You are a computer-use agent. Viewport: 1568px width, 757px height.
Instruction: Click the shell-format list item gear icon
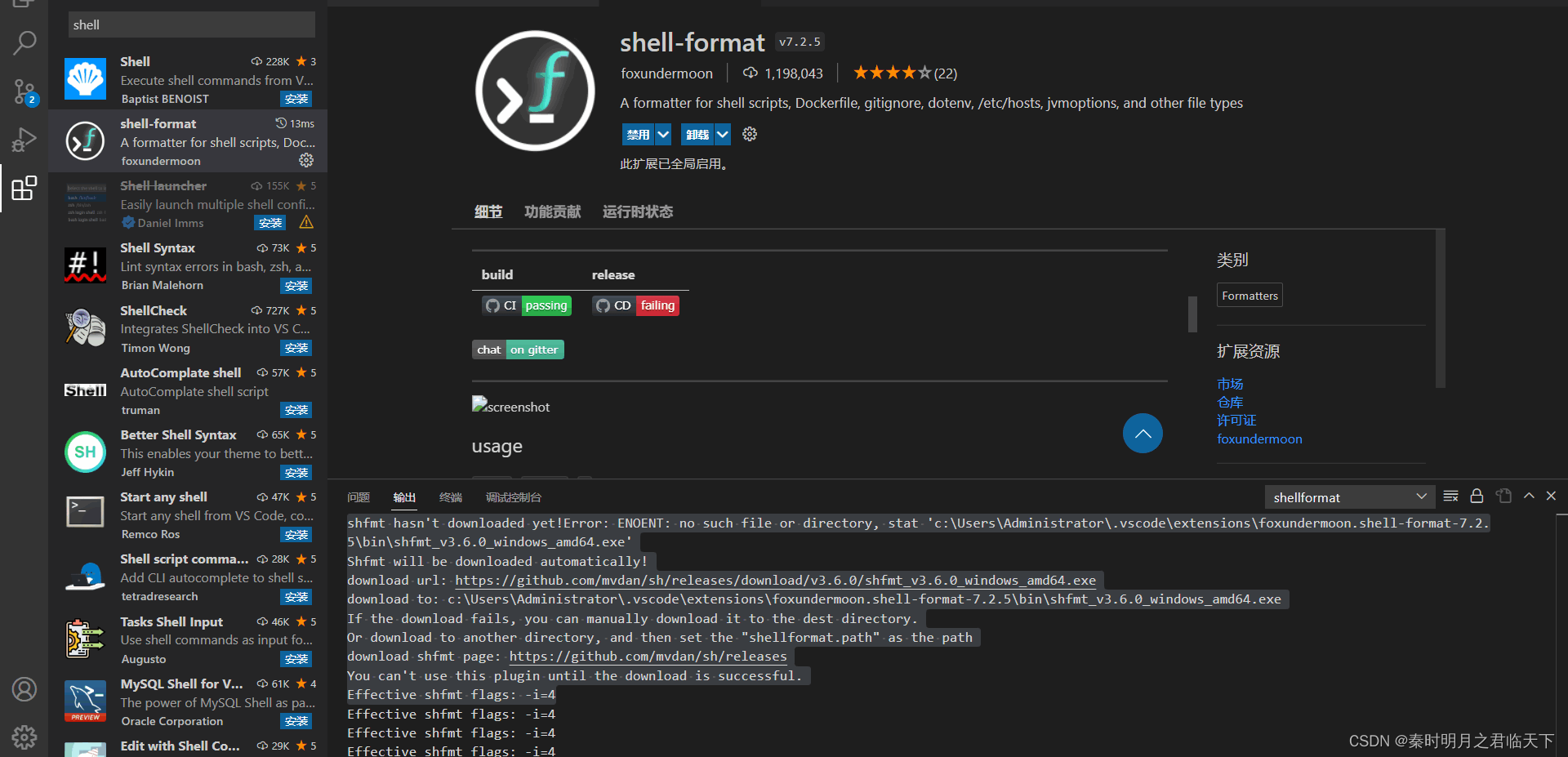(x=306, y=160)
